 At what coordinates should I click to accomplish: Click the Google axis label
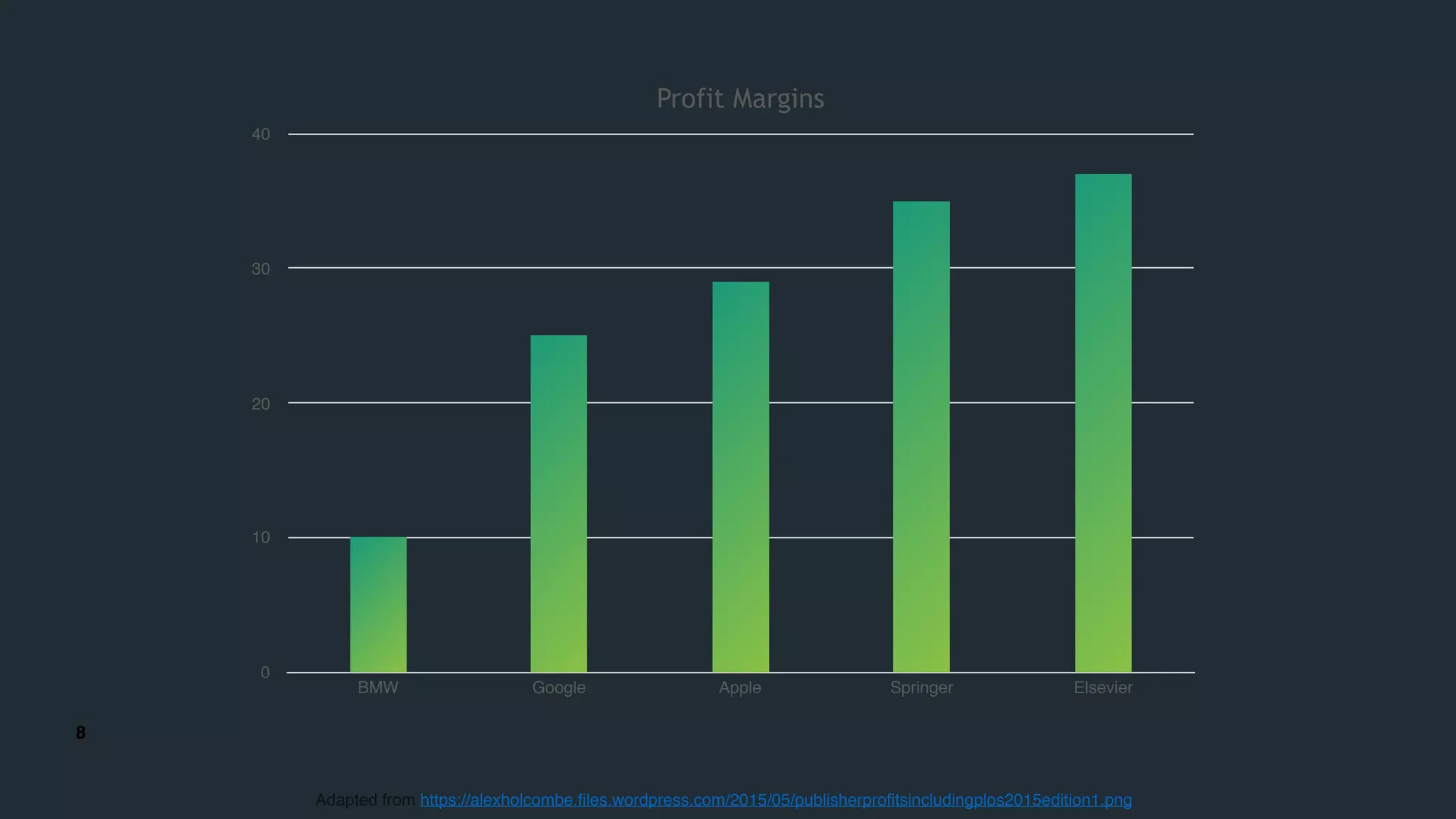(x=559, y=688)
